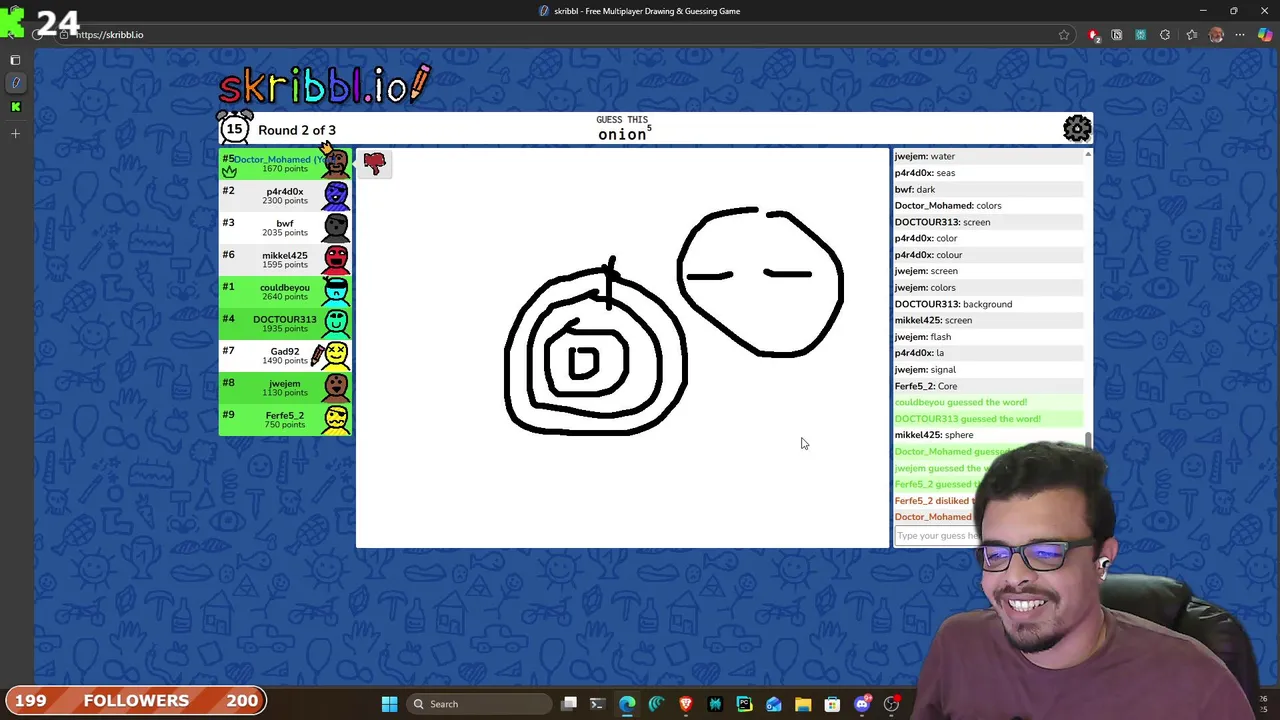This screenshot has width=1280, height=720.
Task: Open Discord from the taskbar
Action: tap(862, 704)
